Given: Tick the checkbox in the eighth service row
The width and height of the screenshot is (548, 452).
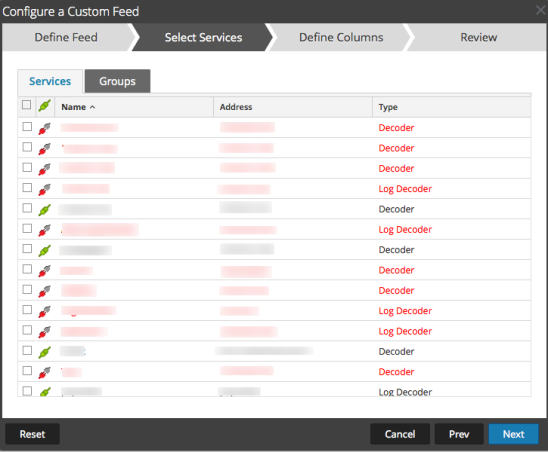Looking at the screenshot, I should pyautogui.click(x=27, y=269).
